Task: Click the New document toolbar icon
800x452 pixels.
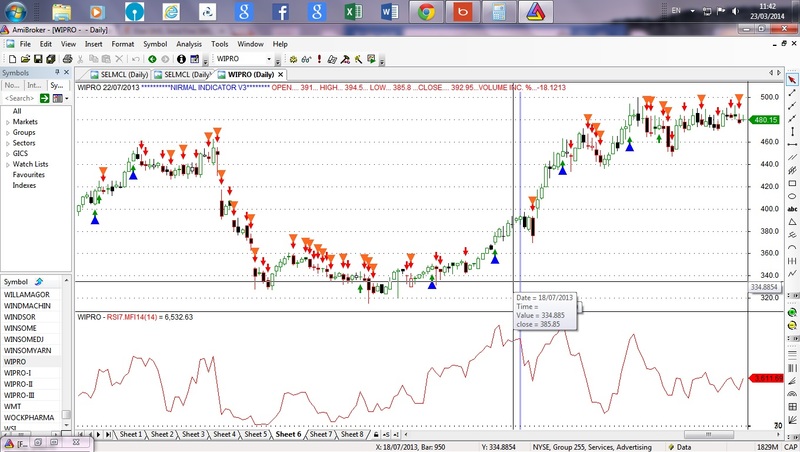Action: 12,59
